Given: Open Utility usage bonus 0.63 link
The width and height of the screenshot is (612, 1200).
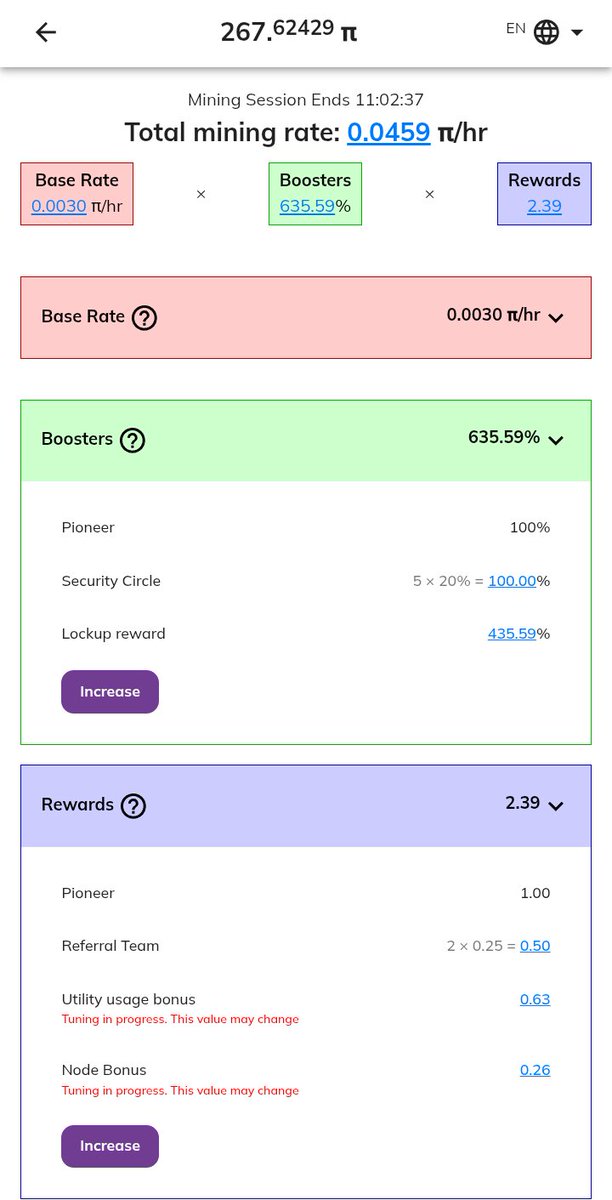Looking at the screenshot, I should point(535,999).
